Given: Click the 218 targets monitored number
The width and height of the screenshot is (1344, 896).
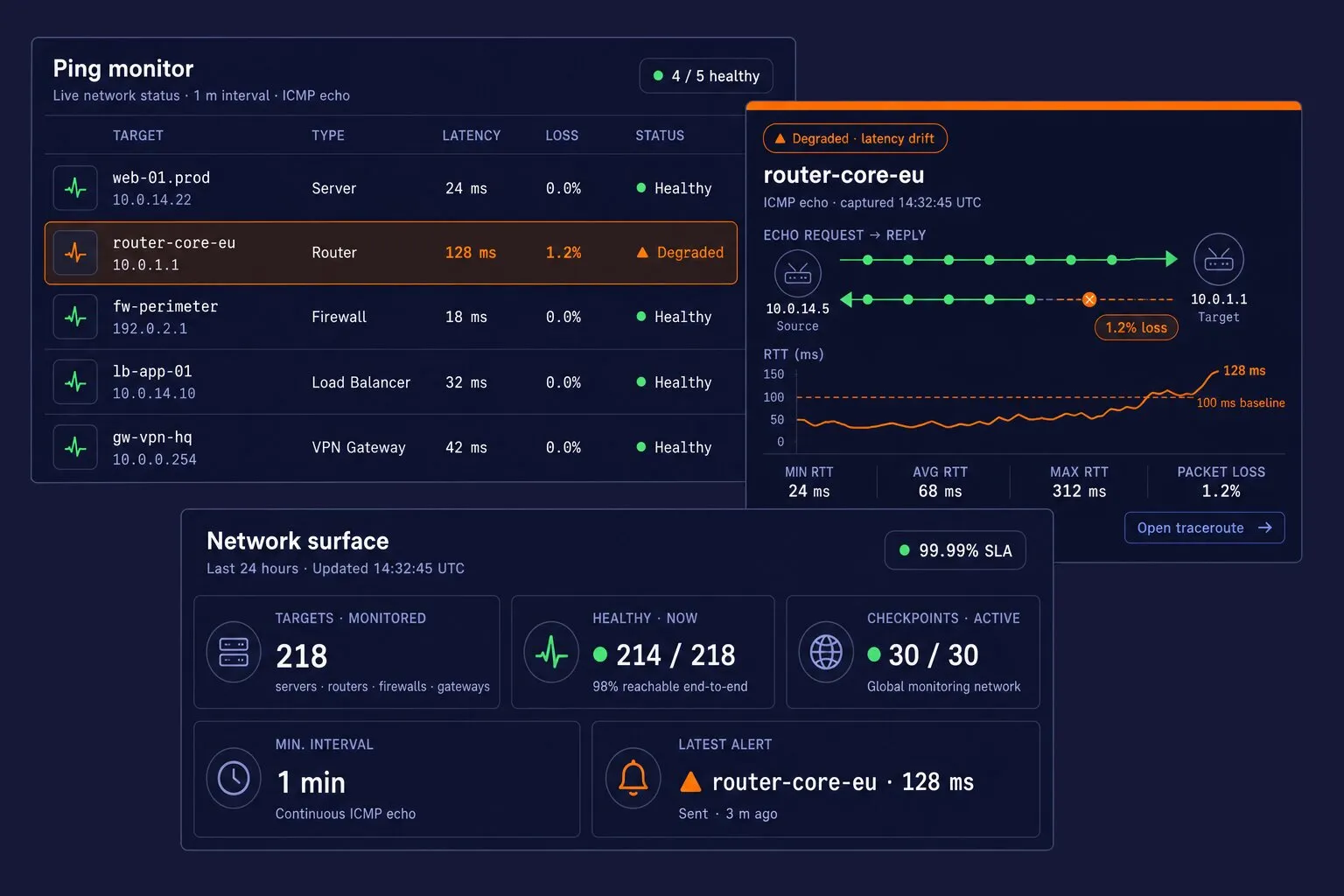Looking at the screenshot, I should point(302,655).
